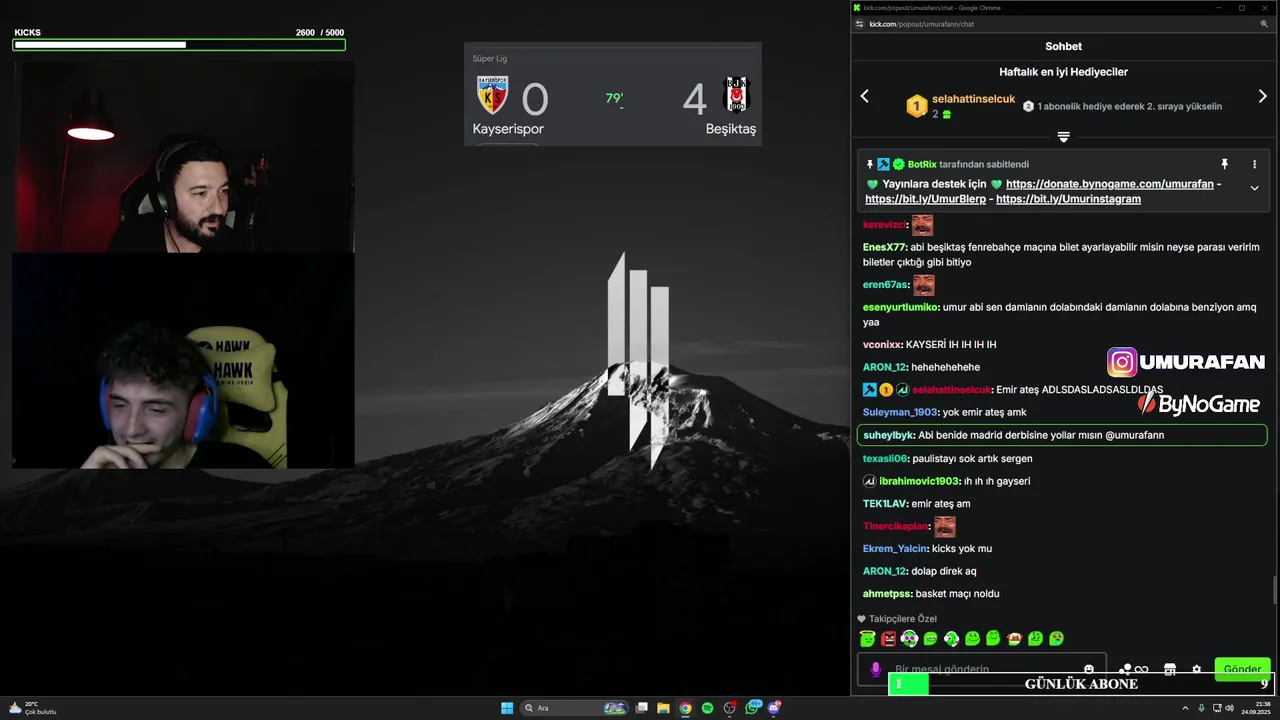Viewport: 1280px width, 720px height.
Task: Open the emoji picker in message field
Action: [x=1089, y=669]
